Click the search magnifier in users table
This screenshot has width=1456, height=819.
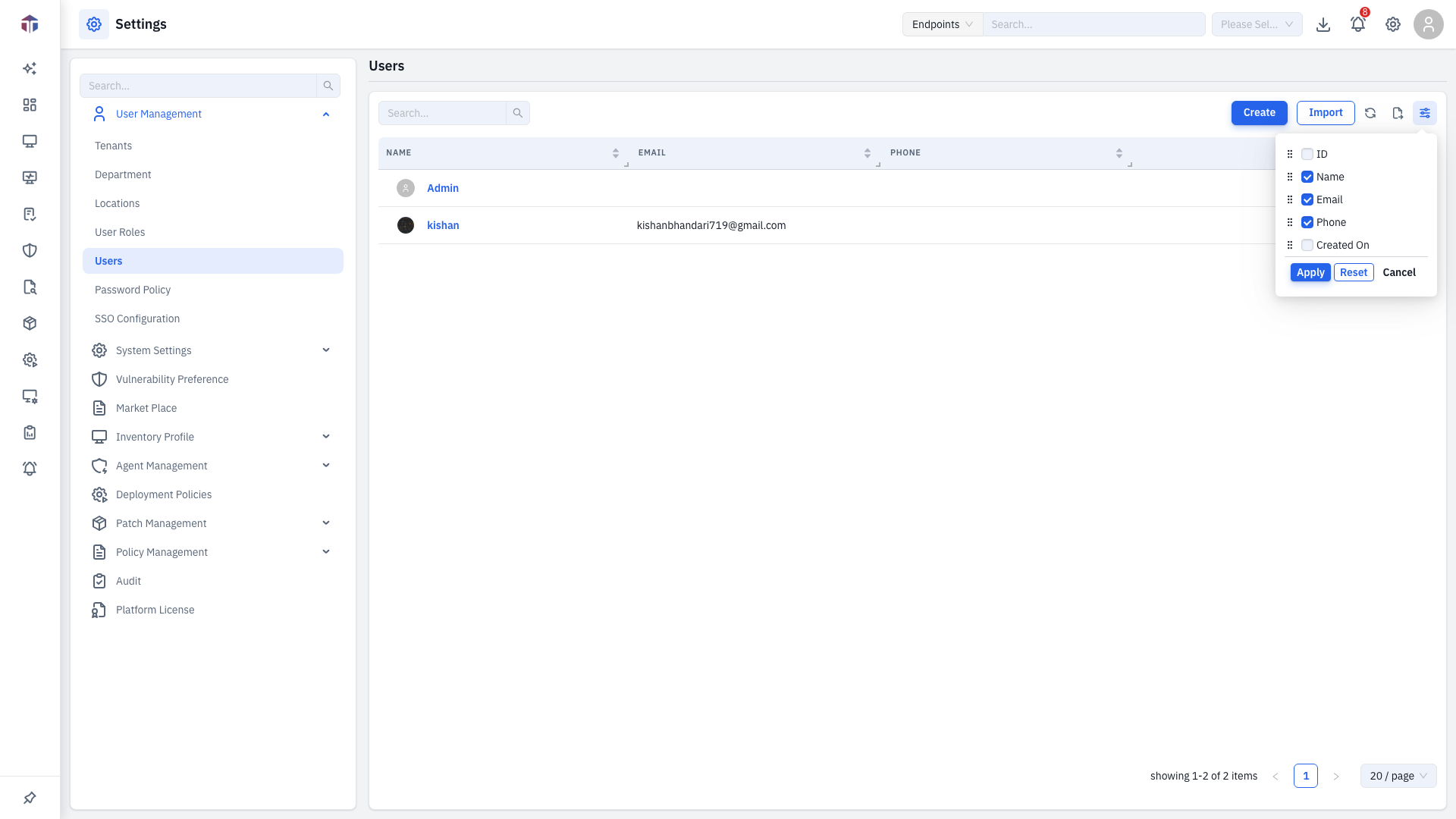518,113
